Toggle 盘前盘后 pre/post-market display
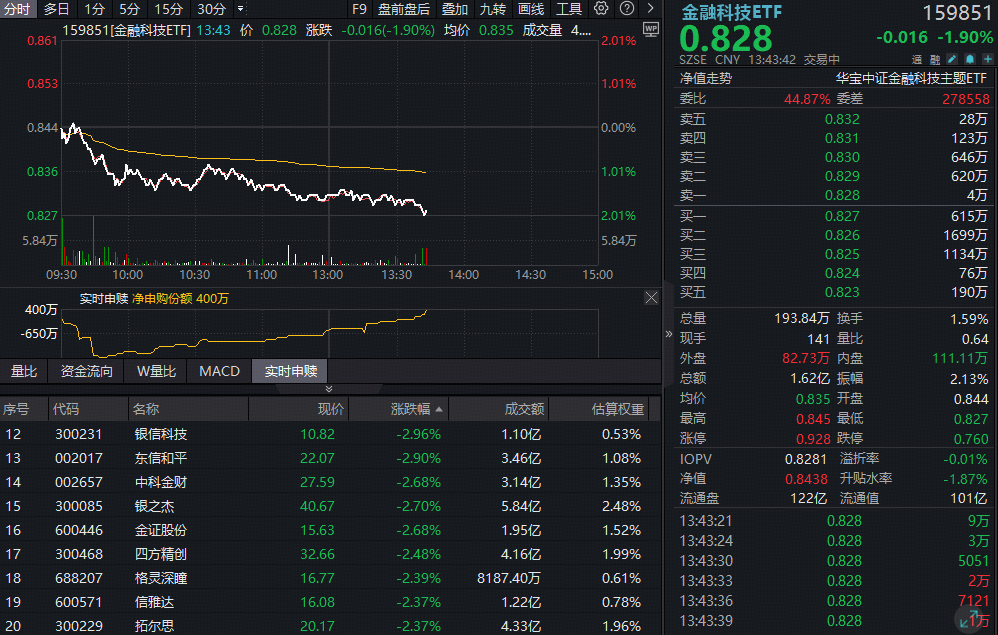This screenshot has height=635, width=998. click(404, 9)
